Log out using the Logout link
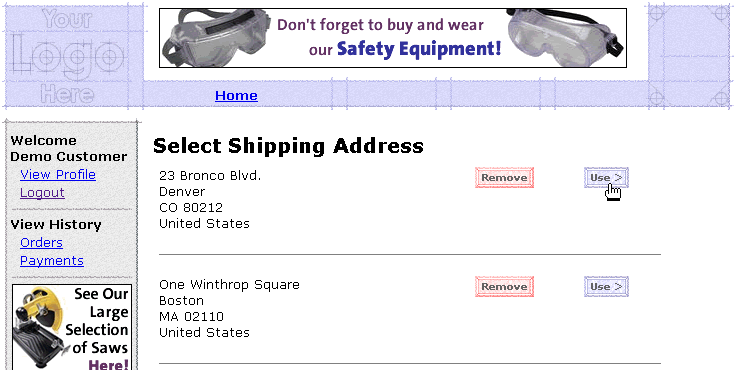The width and height of the screenshot is (736, 370). 42,193
